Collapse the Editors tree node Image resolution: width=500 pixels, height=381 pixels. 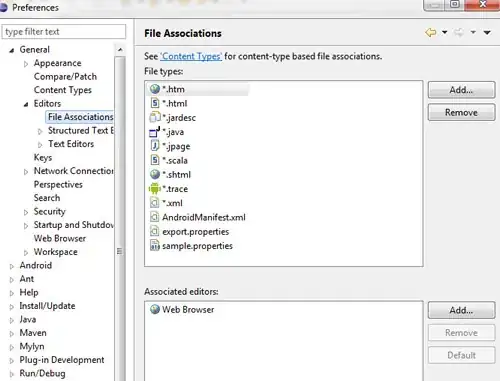point(26,104)
